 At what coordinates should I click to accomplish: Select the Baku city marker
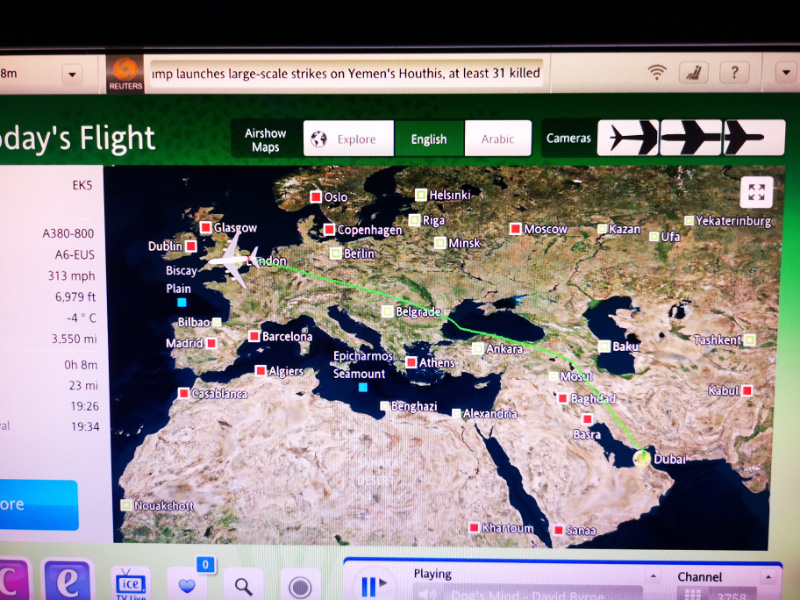605,346
